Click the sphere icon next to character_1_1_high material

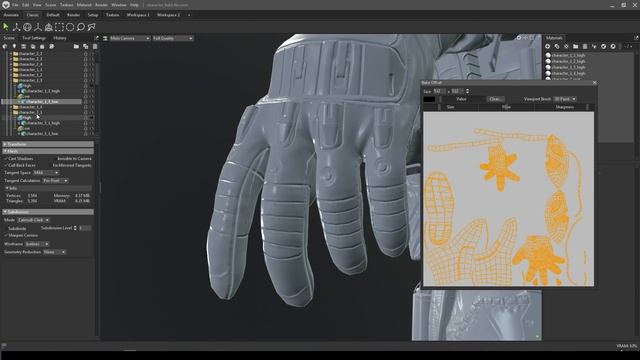pos(549,55)
